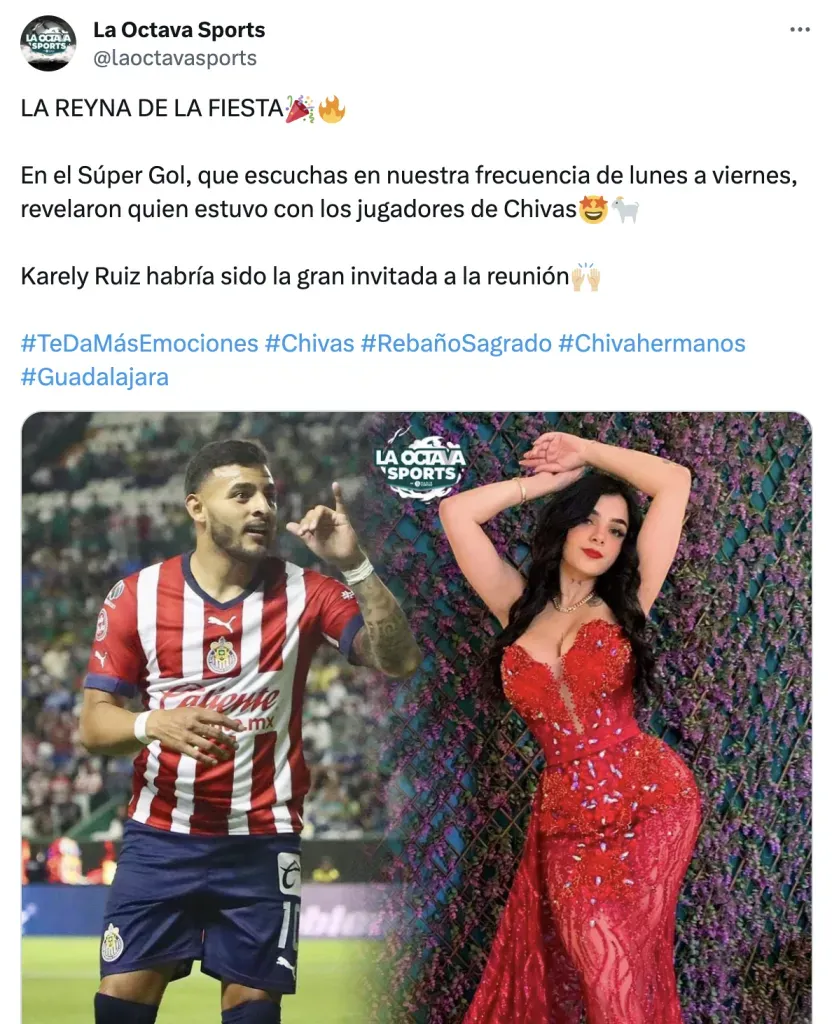Open the #RebañoSagrado hashtag
832x1024 pixels.
tap(456, 343)
